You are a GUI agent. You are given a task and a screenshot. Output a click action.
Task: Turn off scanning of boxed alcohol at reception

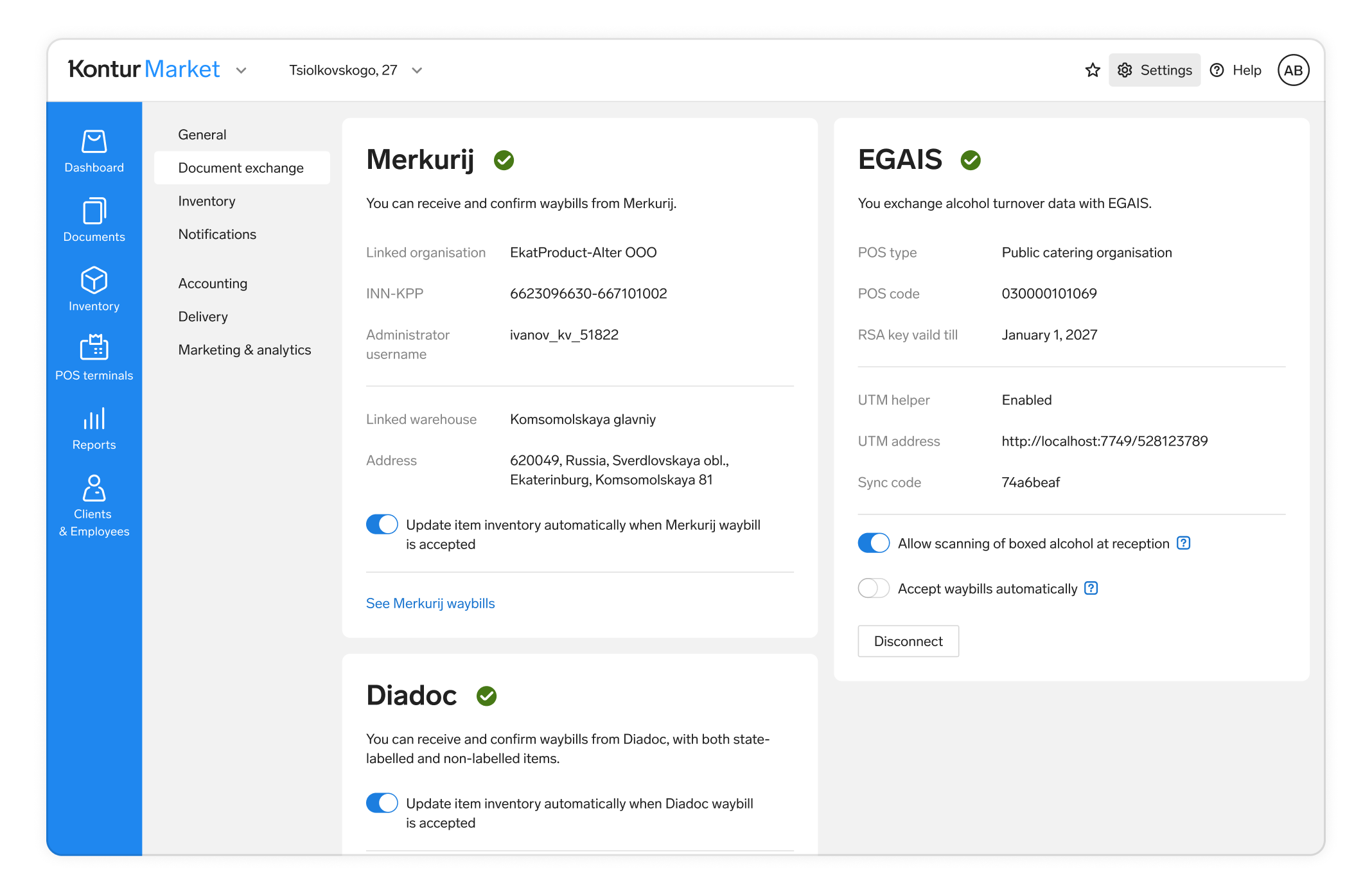point(873,543)
